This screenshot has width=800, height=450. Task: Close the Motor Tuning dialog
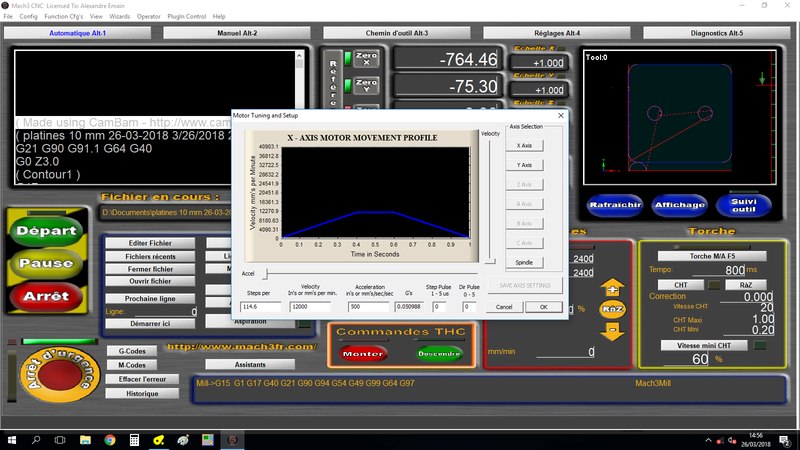point(561,116)
